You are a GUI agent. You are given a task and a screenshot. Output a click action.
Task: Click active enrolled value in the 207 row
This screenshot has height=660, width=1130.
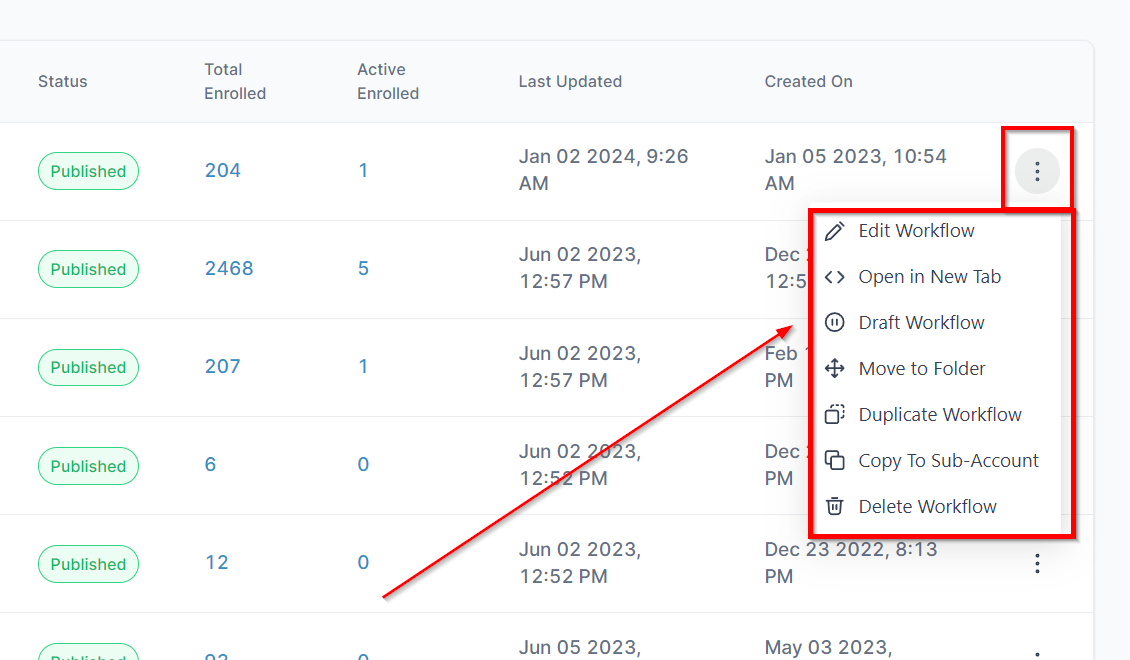(x=363, y=367)
